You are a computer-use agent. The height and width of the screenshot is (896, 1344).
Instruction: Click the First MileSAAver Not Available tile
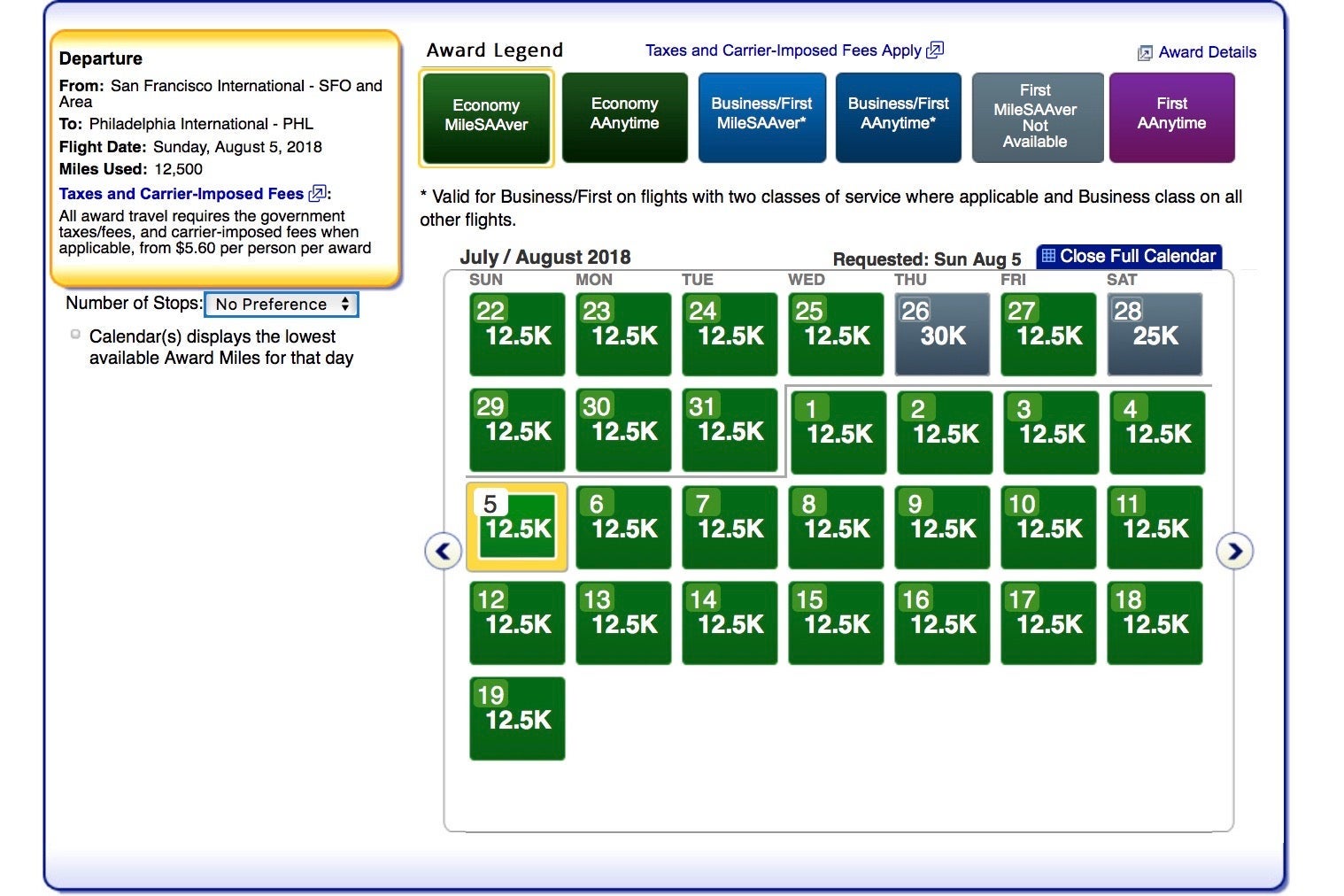coord(1035,117)
